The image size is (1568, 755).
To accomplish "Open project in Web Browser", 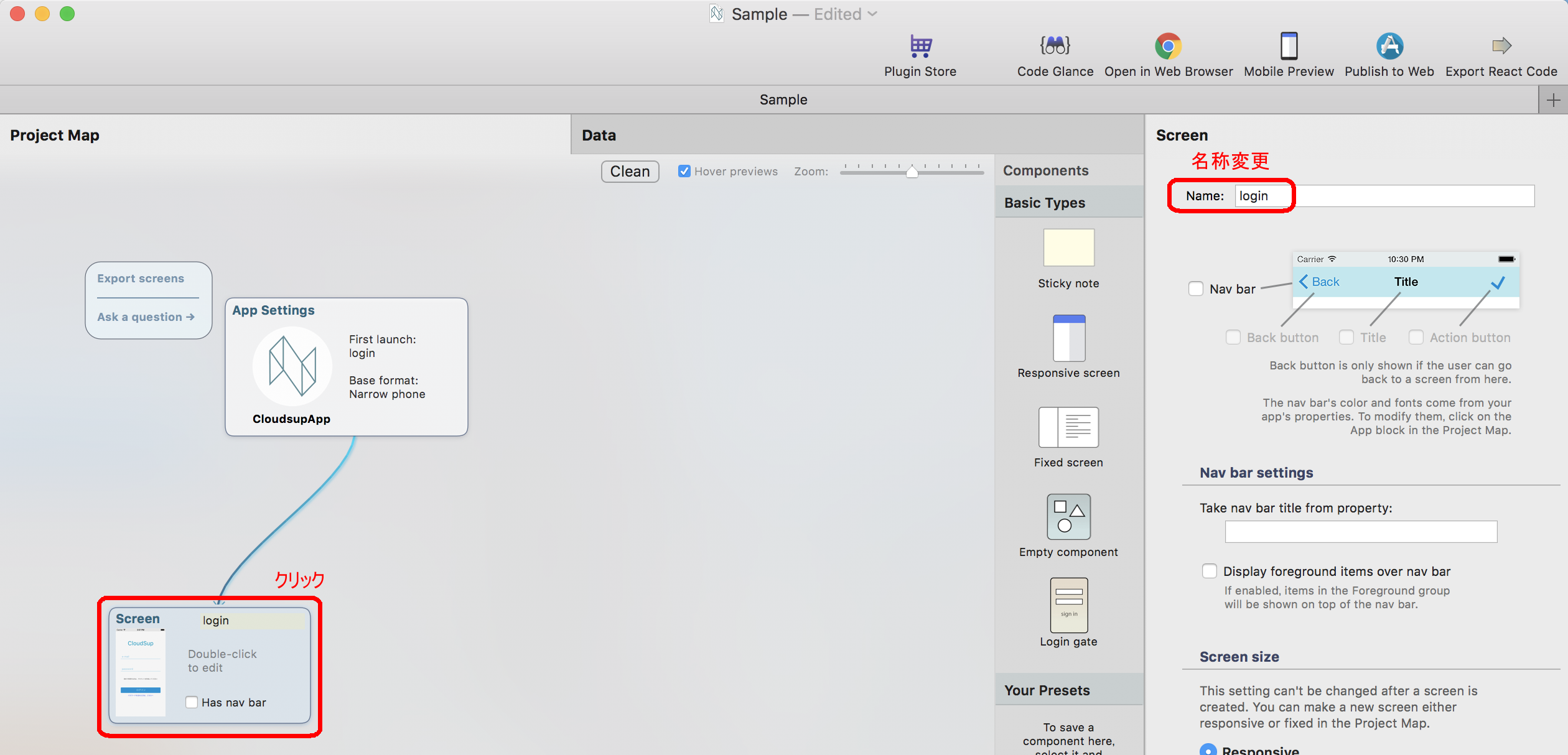I will click(1168, 46).
